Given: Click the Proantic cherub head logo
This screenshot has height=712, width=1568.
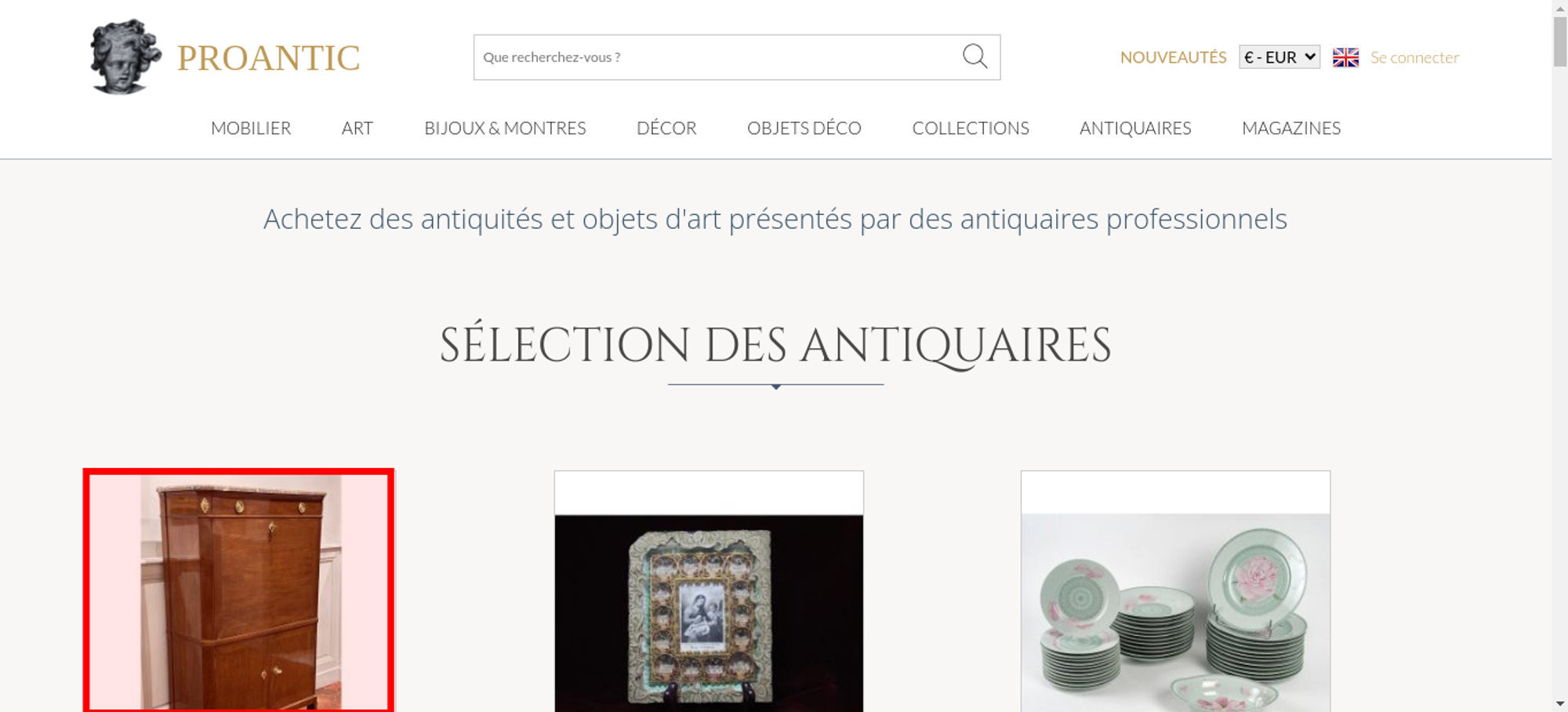Looking at the screenshot, I should (x=125, y=56).
